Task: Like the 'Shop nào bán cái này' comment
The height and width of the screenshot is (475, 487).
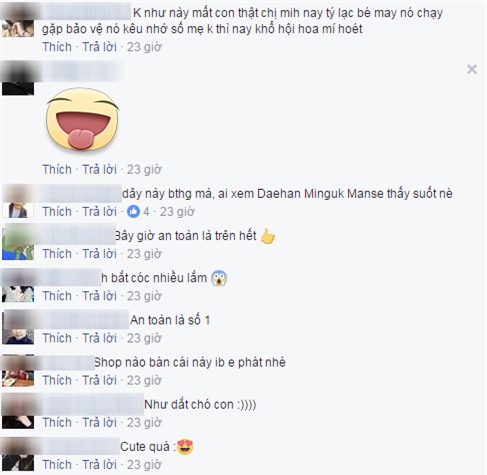Action: click(57, 380)
